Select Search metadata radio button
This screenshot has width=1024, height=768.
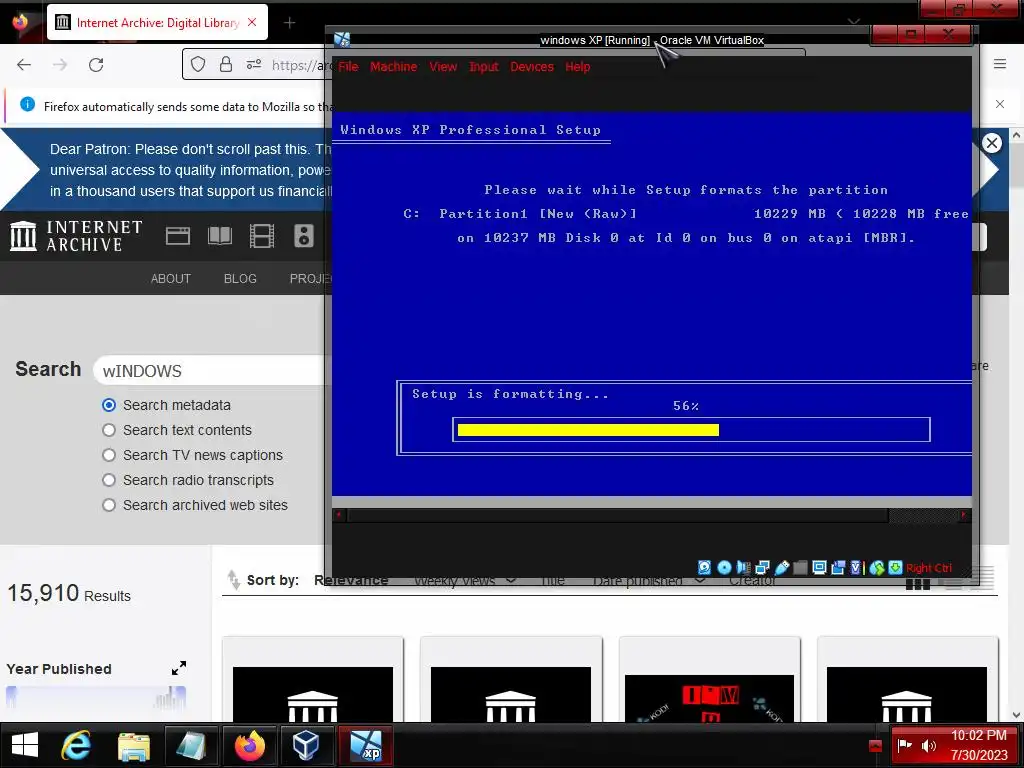click(109, 405)
